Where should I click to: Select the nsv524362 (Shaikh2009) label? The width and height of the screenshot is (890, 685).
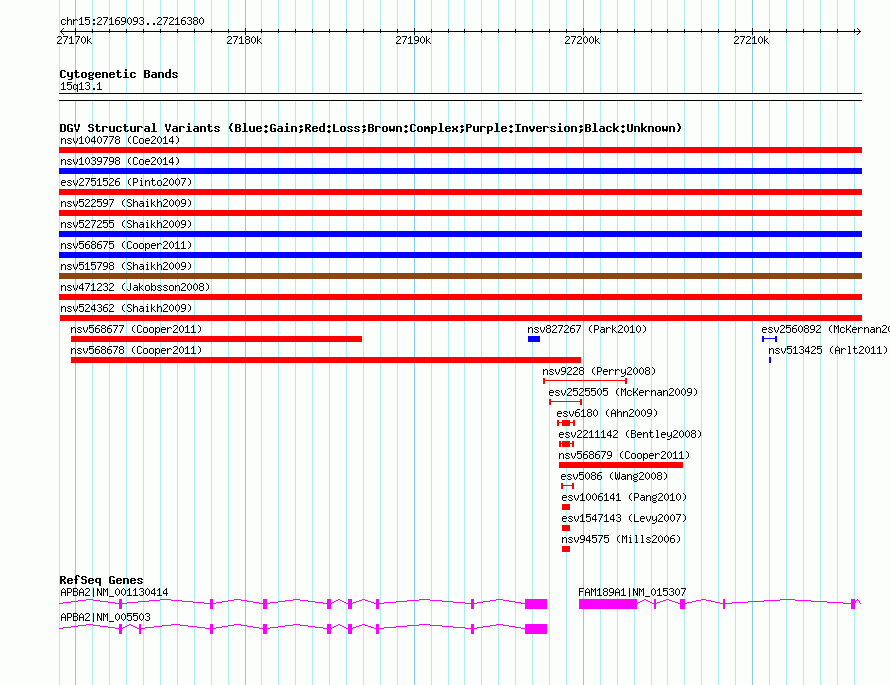[x=126, y=308]
